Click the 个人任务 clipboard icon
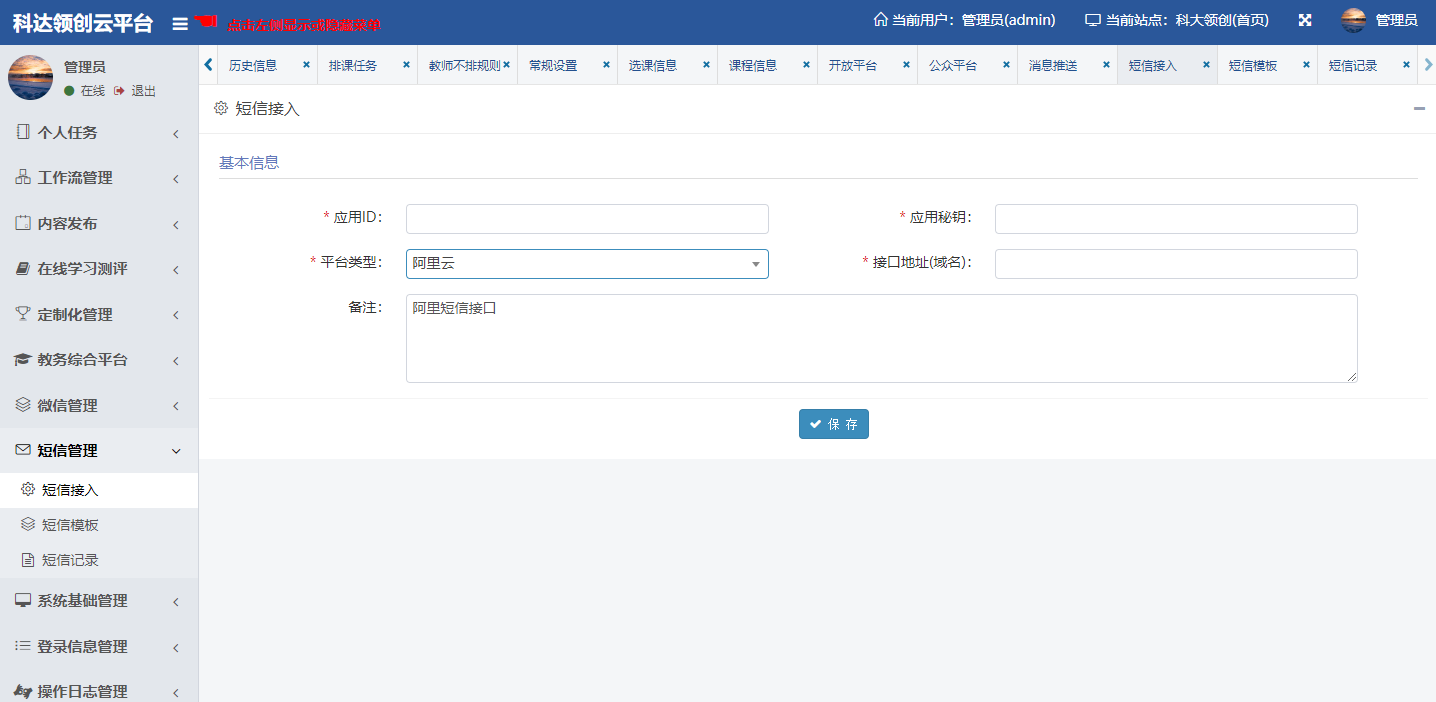This screenshot has width=1436, height=702. point(23,131)
